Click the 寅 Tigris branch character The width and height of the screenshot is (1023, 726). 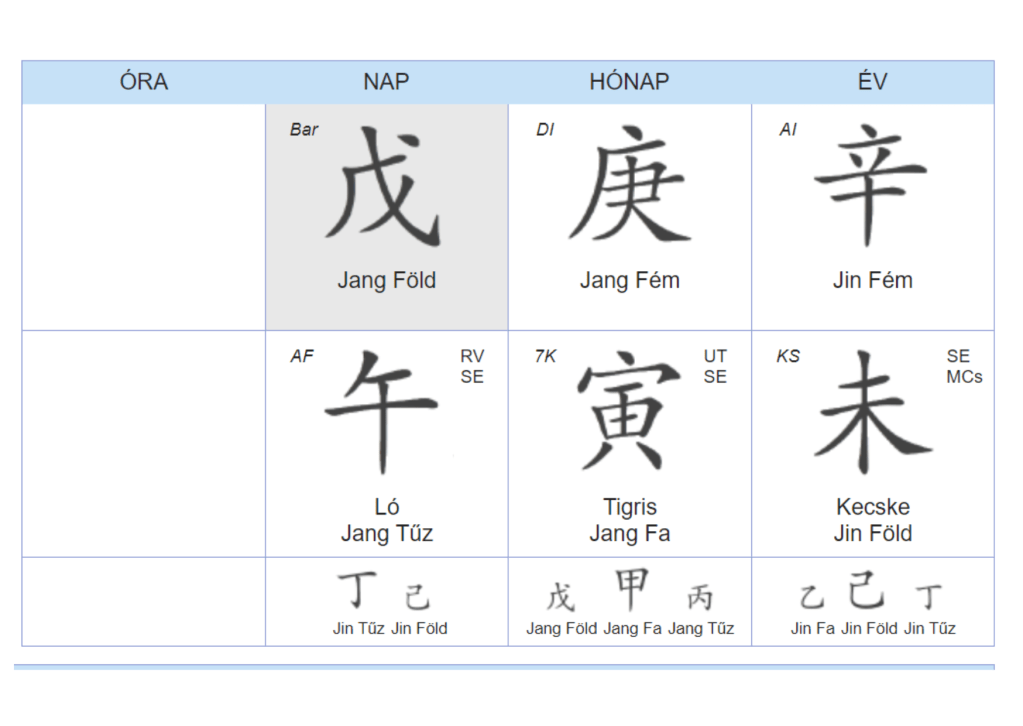click(x=629, y=410)
